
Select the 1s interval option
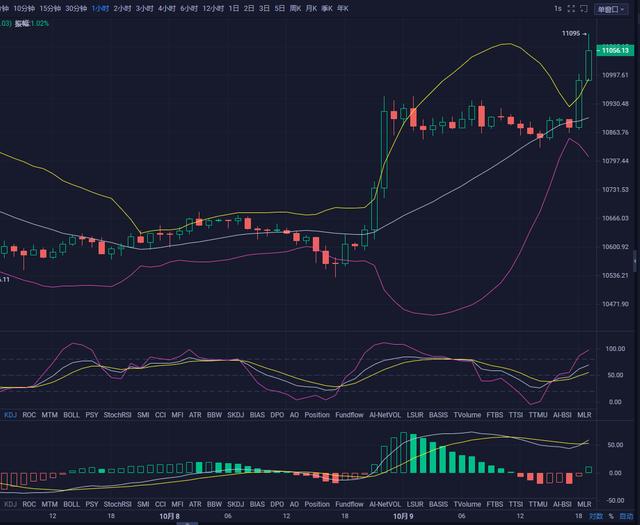click(x=558, y=8)
